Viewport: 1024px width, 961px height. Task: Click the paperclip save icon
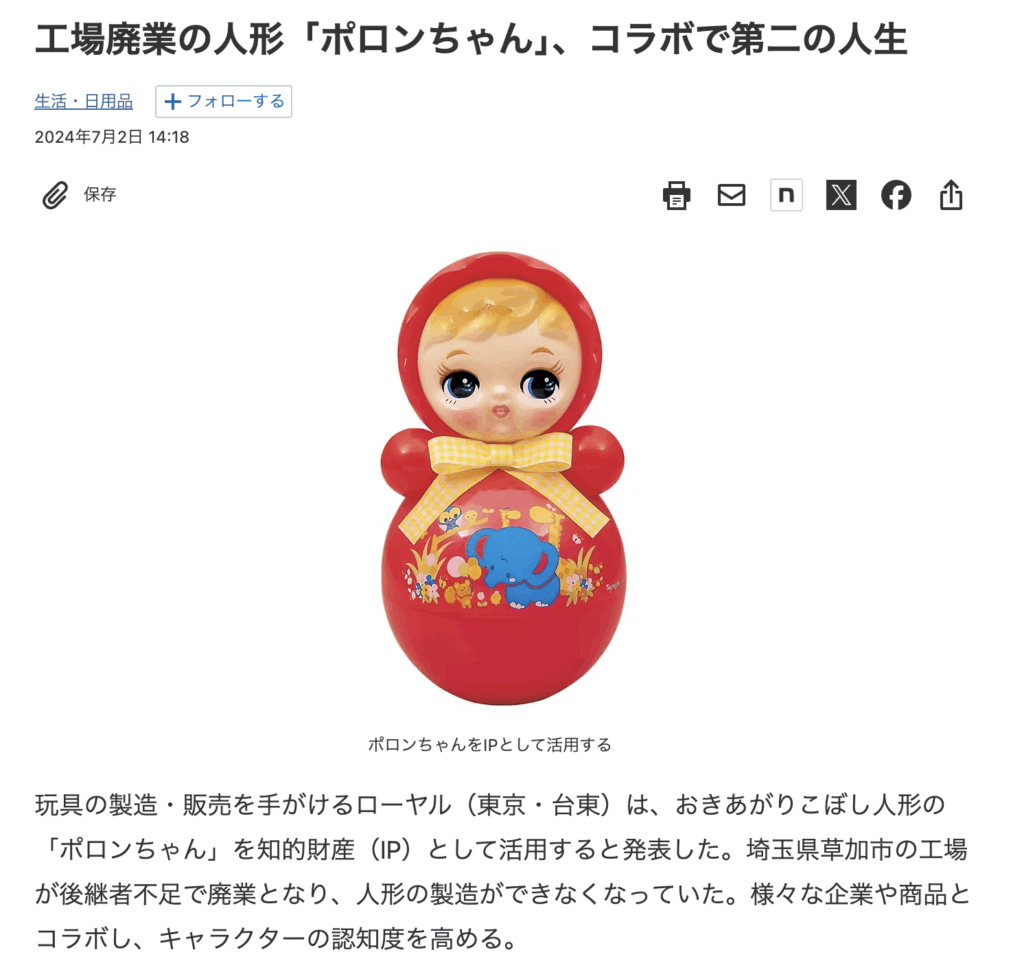55,195
